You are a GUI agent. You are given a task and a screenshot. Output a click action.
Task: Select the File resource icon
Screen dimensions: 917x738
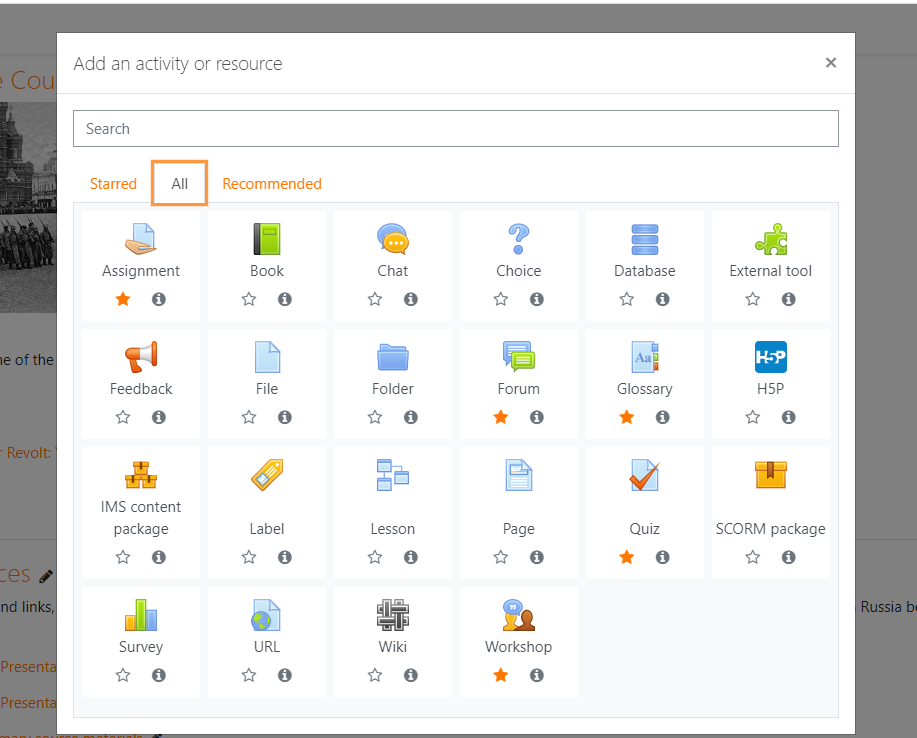[267, 357]
